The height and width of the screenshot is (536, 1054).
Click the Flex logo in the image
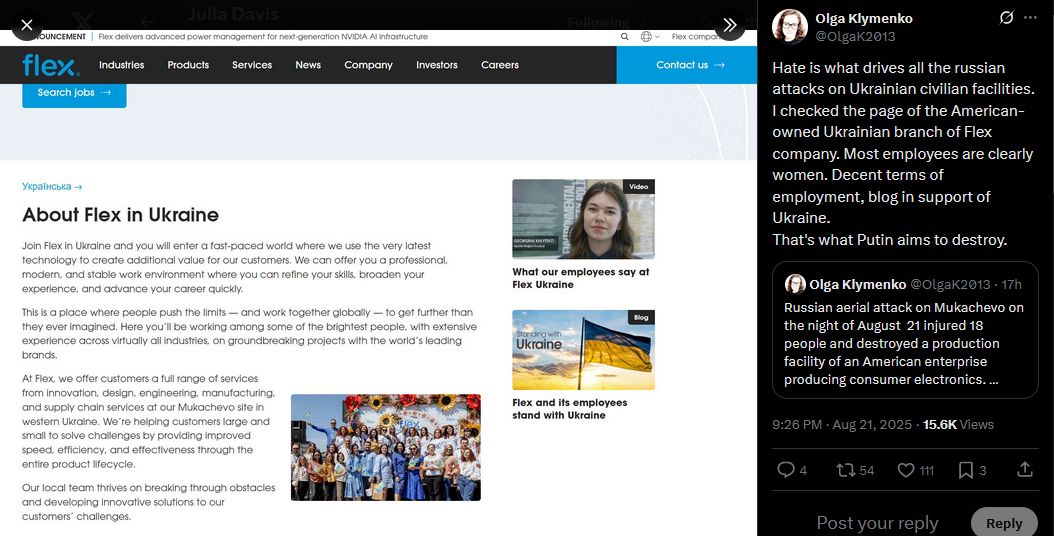[x=50, y=65]
